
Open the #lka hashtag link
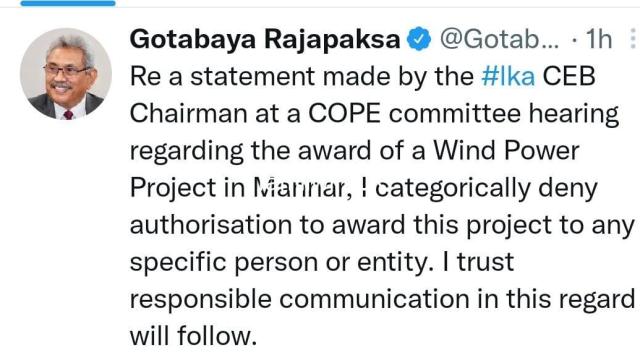pos(508,76)
